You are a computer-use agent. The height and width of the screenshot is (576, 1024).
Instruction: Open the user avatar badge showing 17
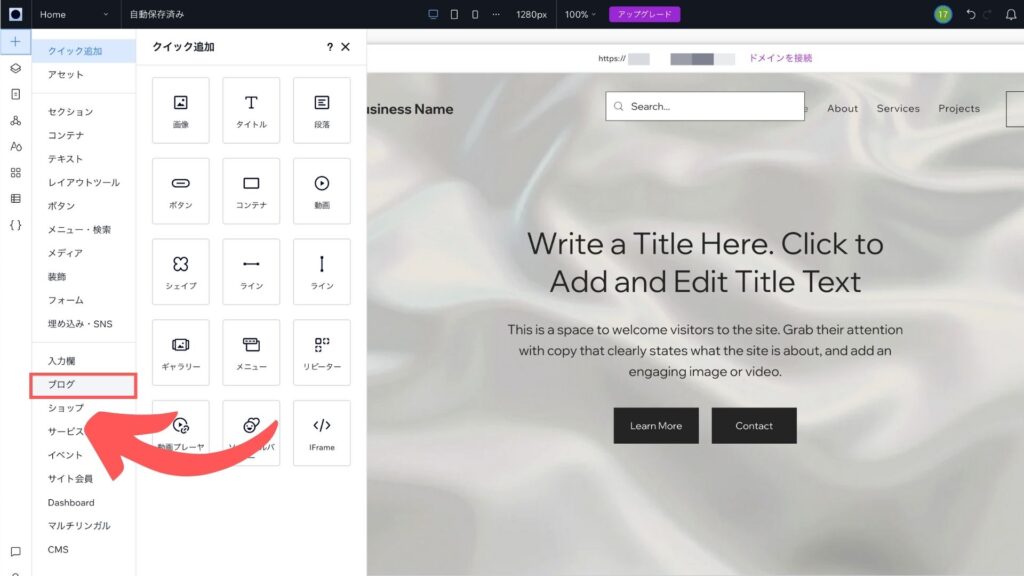(x=942, y=14)
